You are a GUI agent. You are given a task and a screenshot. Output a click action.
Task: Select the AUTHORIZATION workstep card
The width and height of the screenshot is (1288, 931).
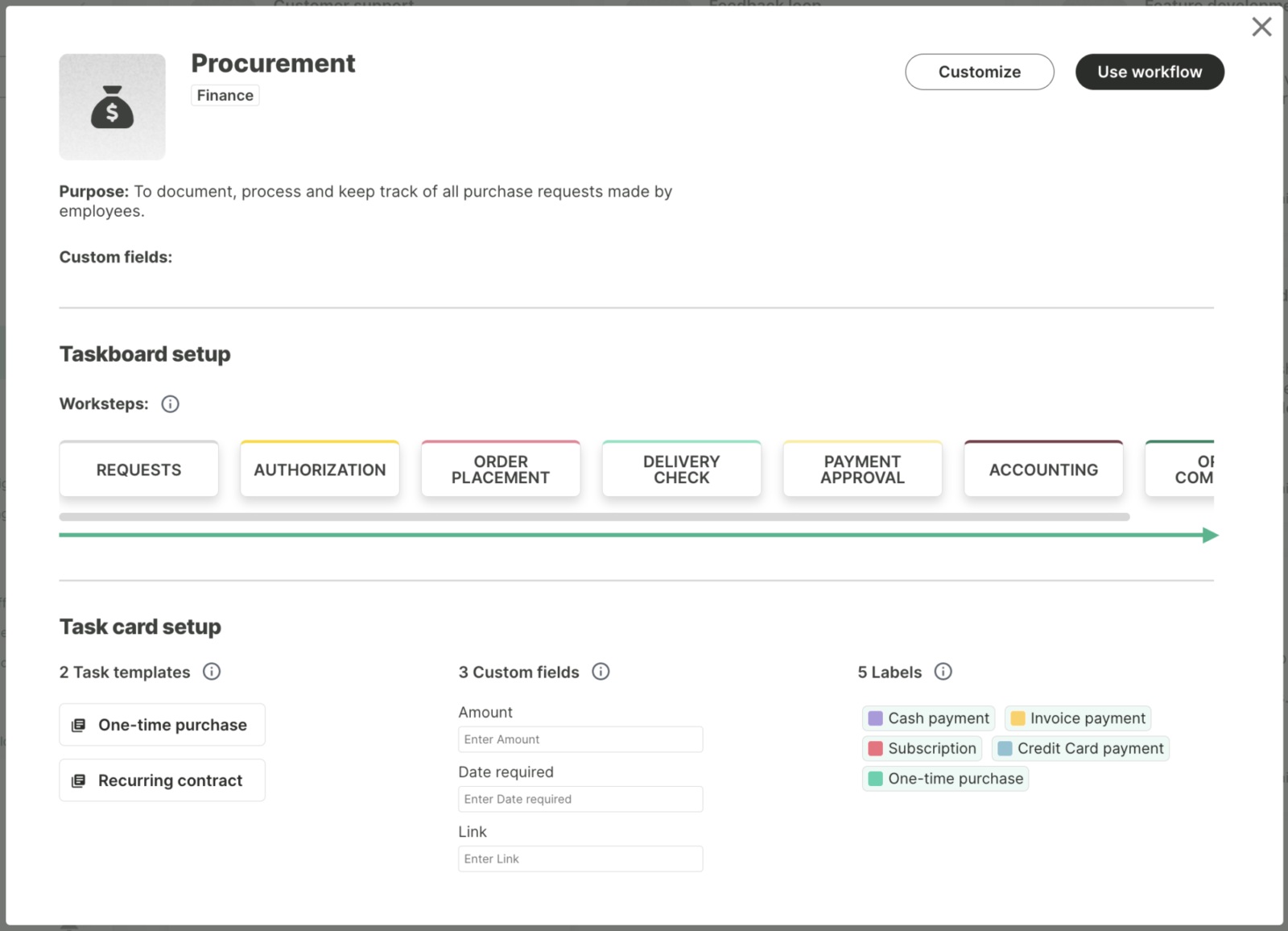(x=320, y=470)
